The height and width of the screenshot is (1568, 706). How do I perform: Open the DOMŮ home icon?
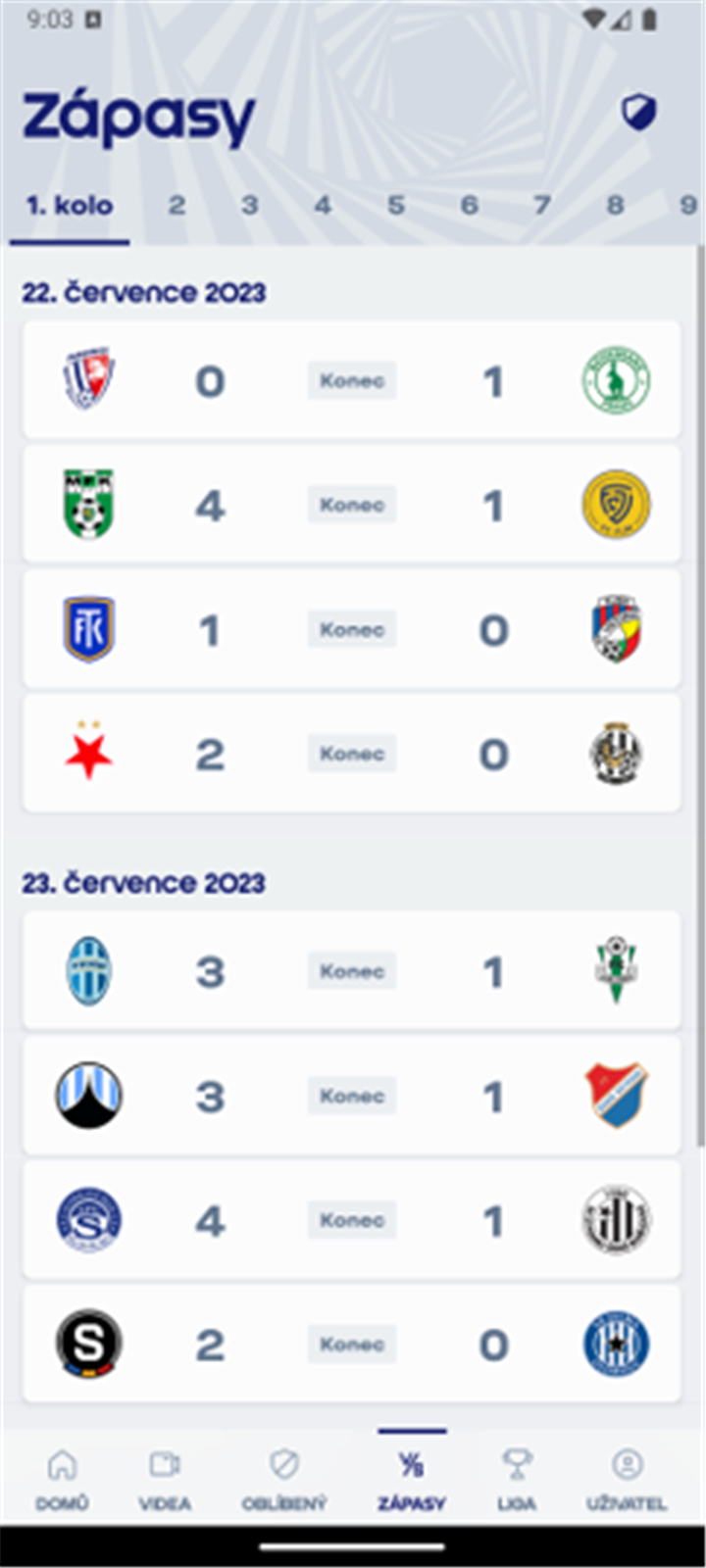[x=61, y=1465]
